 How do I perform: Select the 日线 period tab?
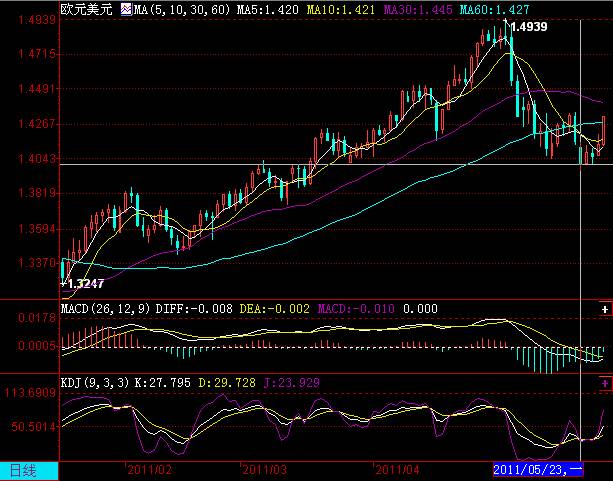click(29, 471)
